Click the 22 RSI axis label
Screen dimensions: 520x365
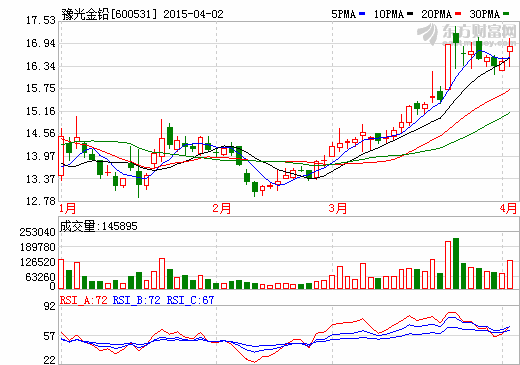(50, 360)
